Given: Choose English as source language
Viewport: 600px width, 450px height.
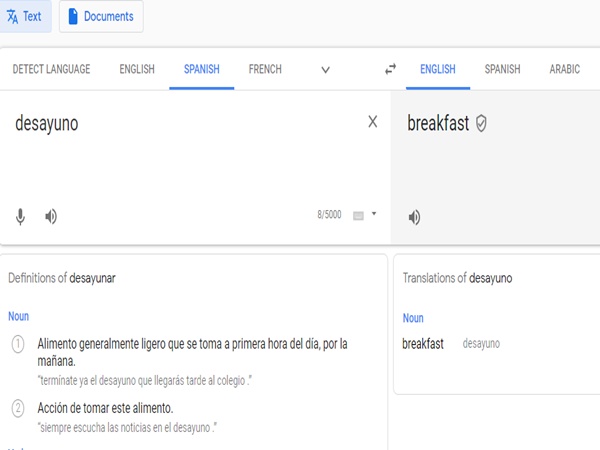Looking at the screenshot, I should (x=137, y=69).
